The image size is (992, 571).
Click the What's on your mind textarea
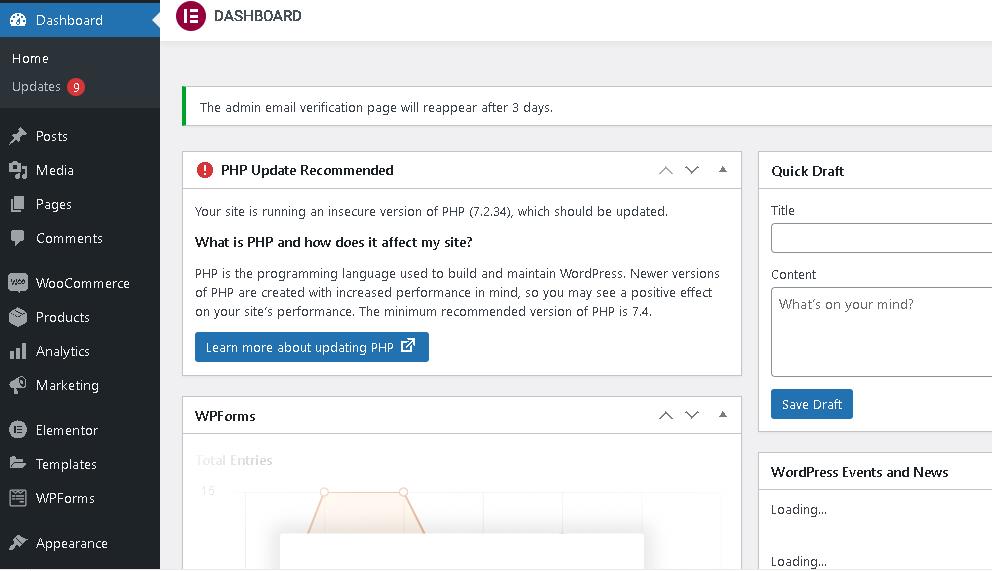pyautogui.click(x=880, y=331)
